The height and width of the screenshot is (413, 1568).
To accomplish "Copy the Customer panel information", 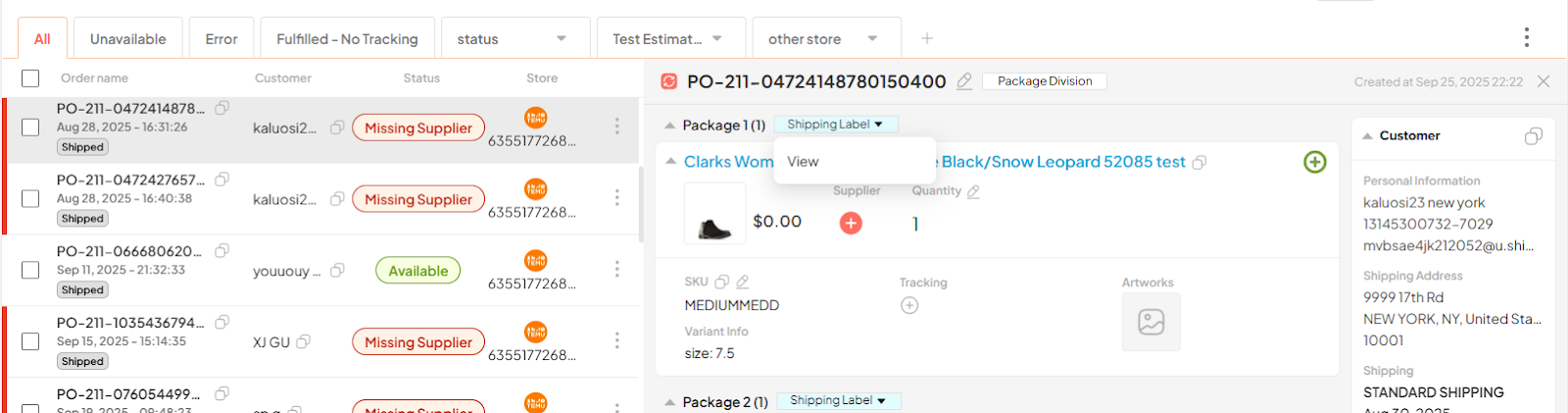I will (1533, 136).
